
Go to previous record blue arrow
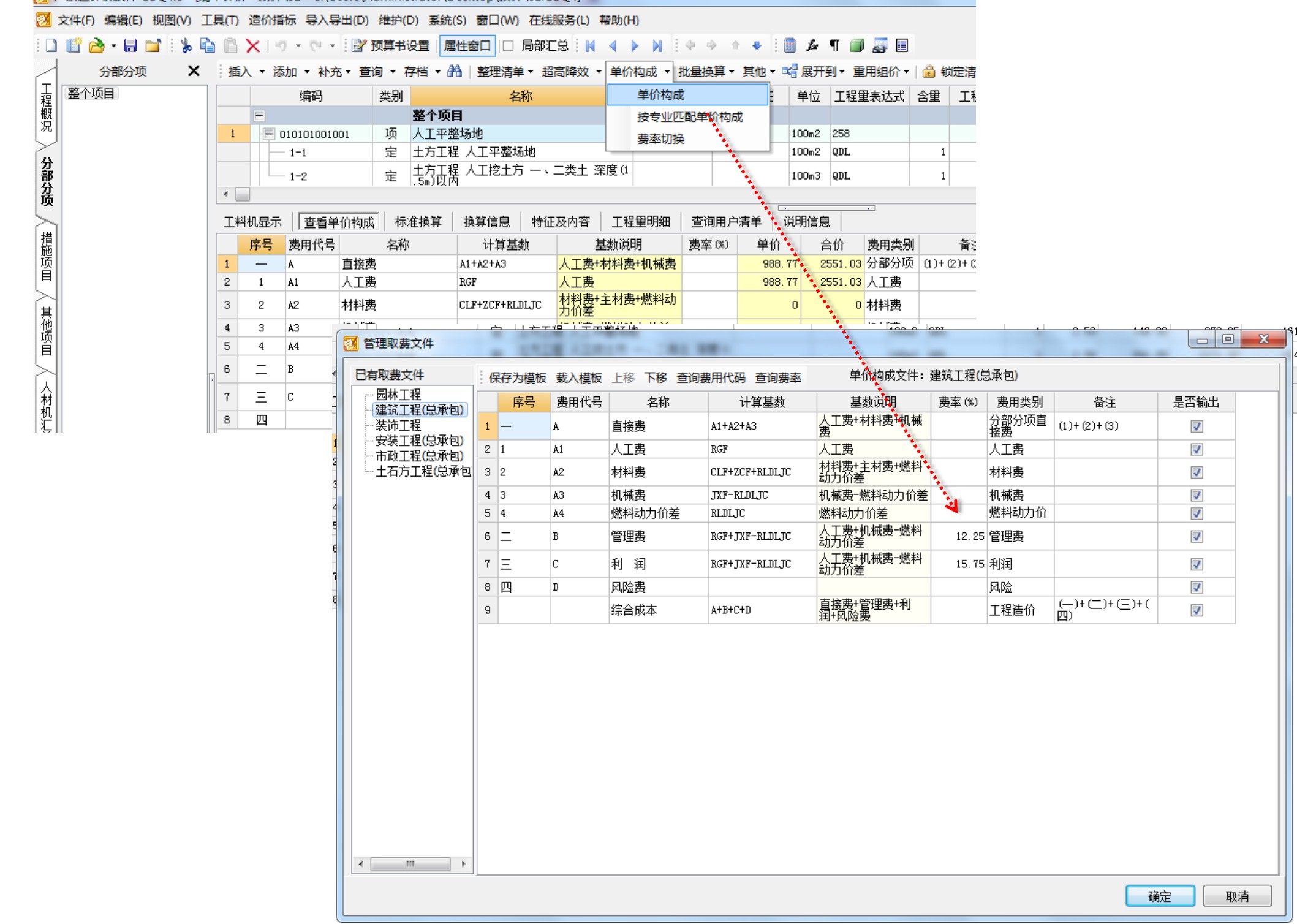coord(613,45)
